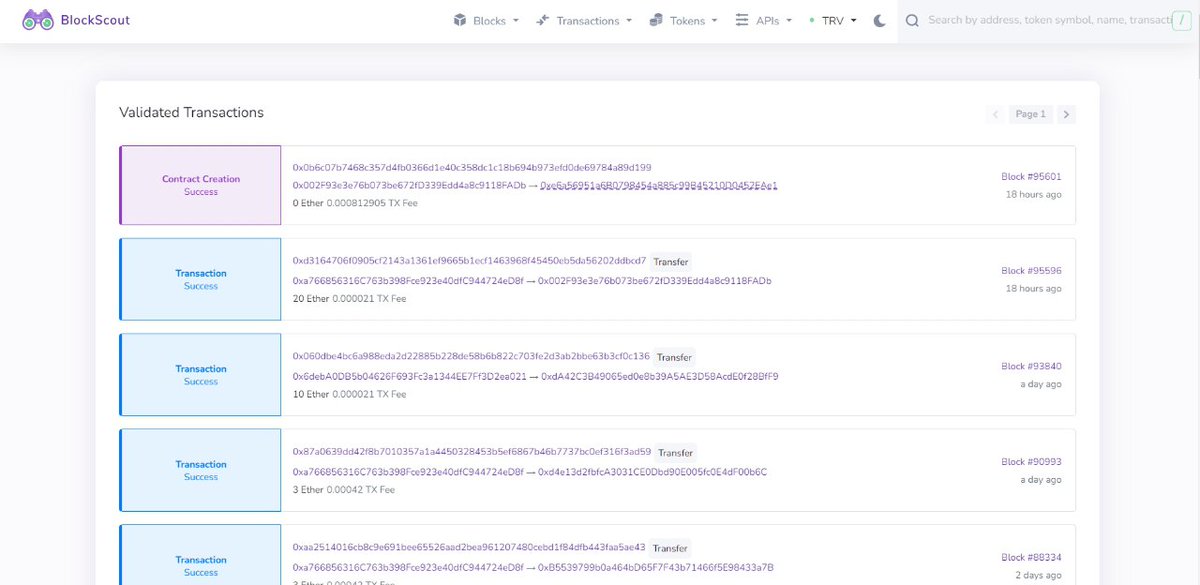Screen dimensions: 1200x585
Task: Click the Blocks cube icon
Action: pyautogui.click(x=460, y=20)
